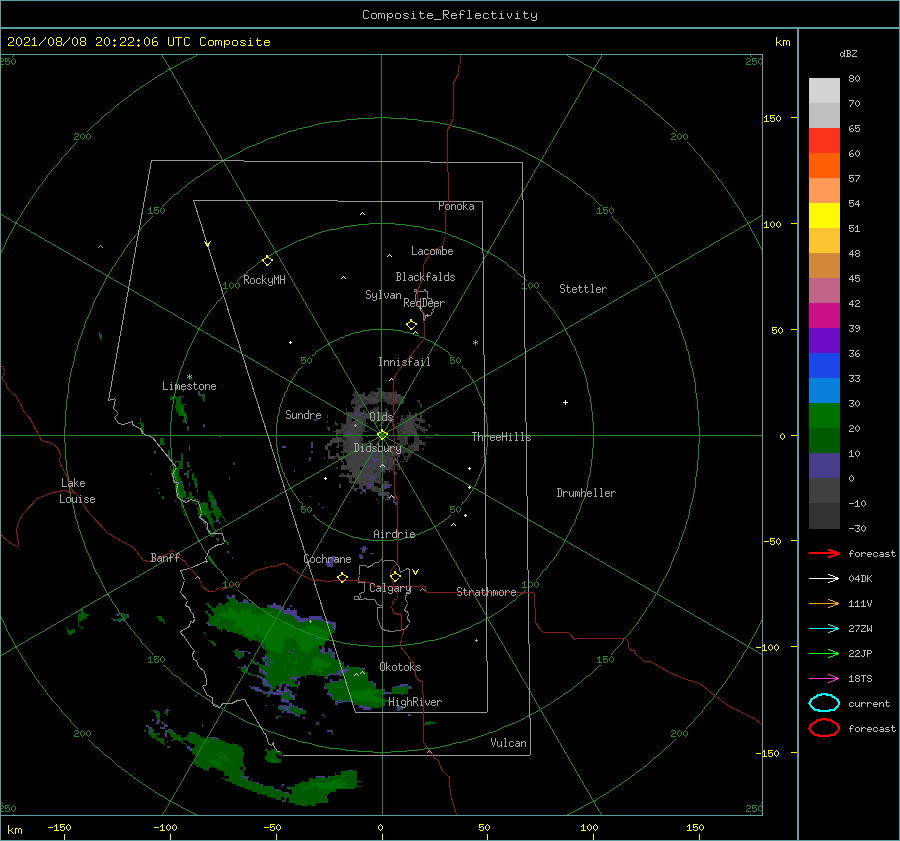The width and height of the screenshot is (900, 841).
Task: Click the Ponoka town label
Action: [x=456, y=206]
